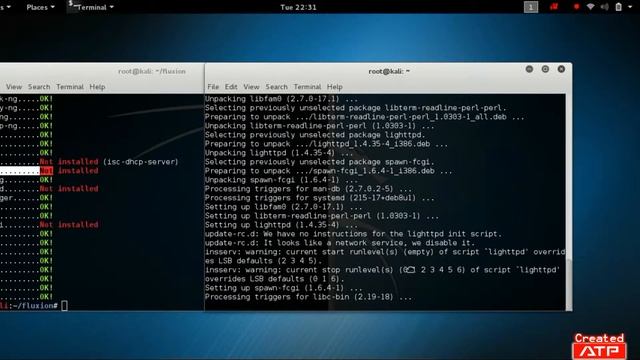
Task: Click line 'Selecting previously unselected package spawn-fcgi.'
Action: pyautogui.click(x=320, y=162)
